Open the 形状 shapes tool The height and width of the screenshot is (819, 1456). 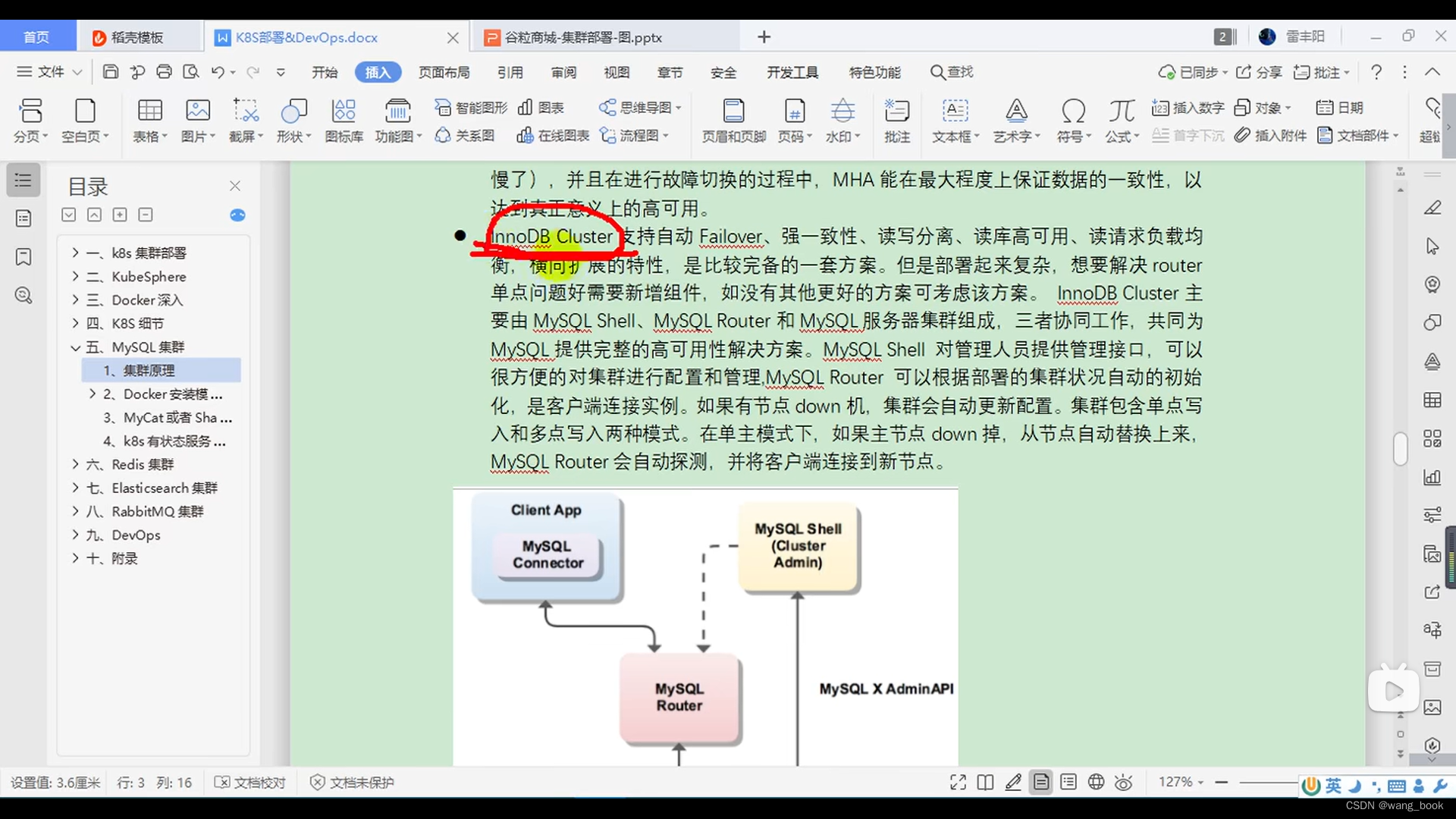(293, 121)
